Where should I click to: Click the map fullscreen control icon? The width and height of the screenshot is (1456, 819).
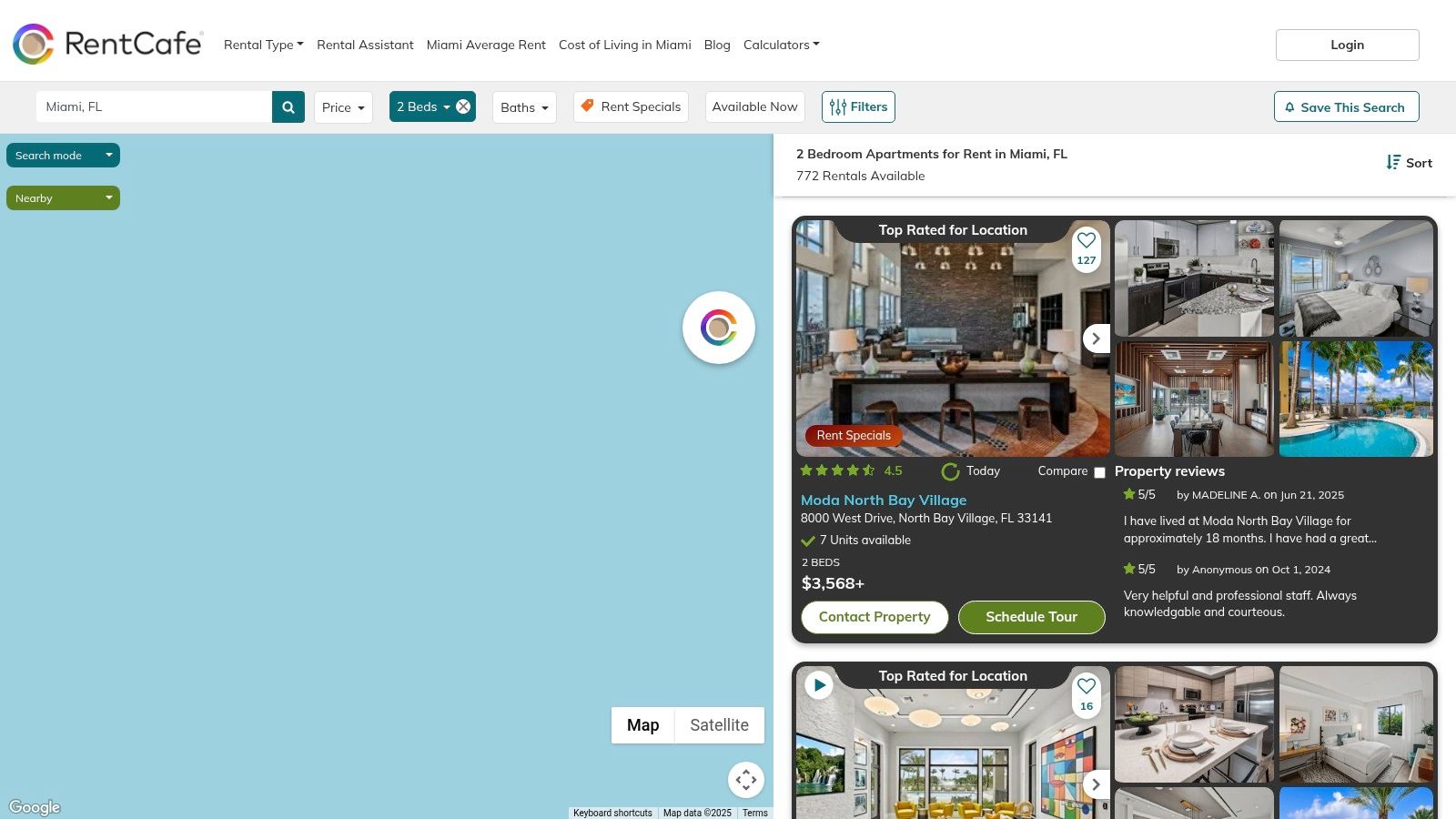pos(746,780)
